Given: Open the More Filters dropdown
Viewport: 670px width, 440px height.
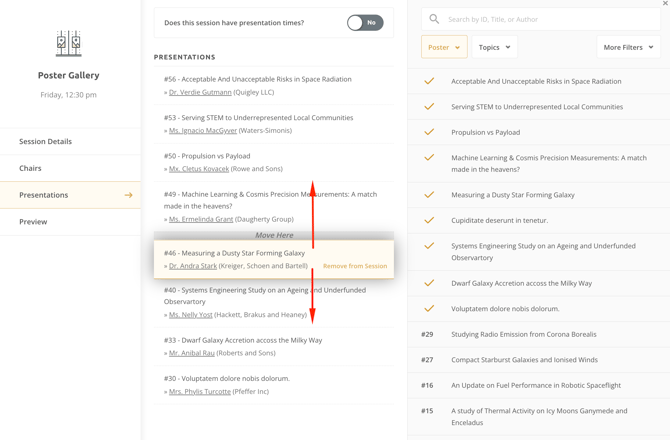Looking at the screenshot, I should (628, 47).
